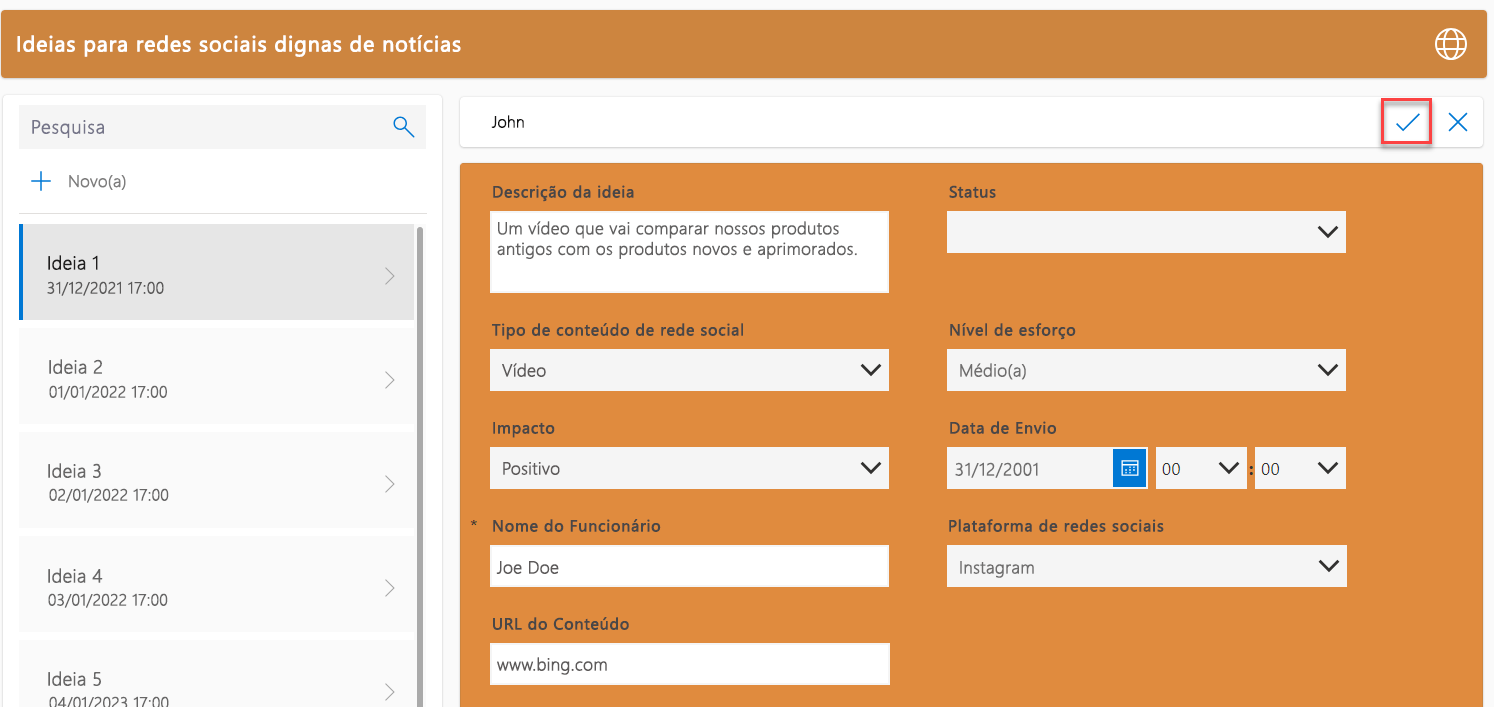Click the Pesquisa search field
Image resolution: width=1494 pixels, height=707 pixels.
[x=222, y=127]
